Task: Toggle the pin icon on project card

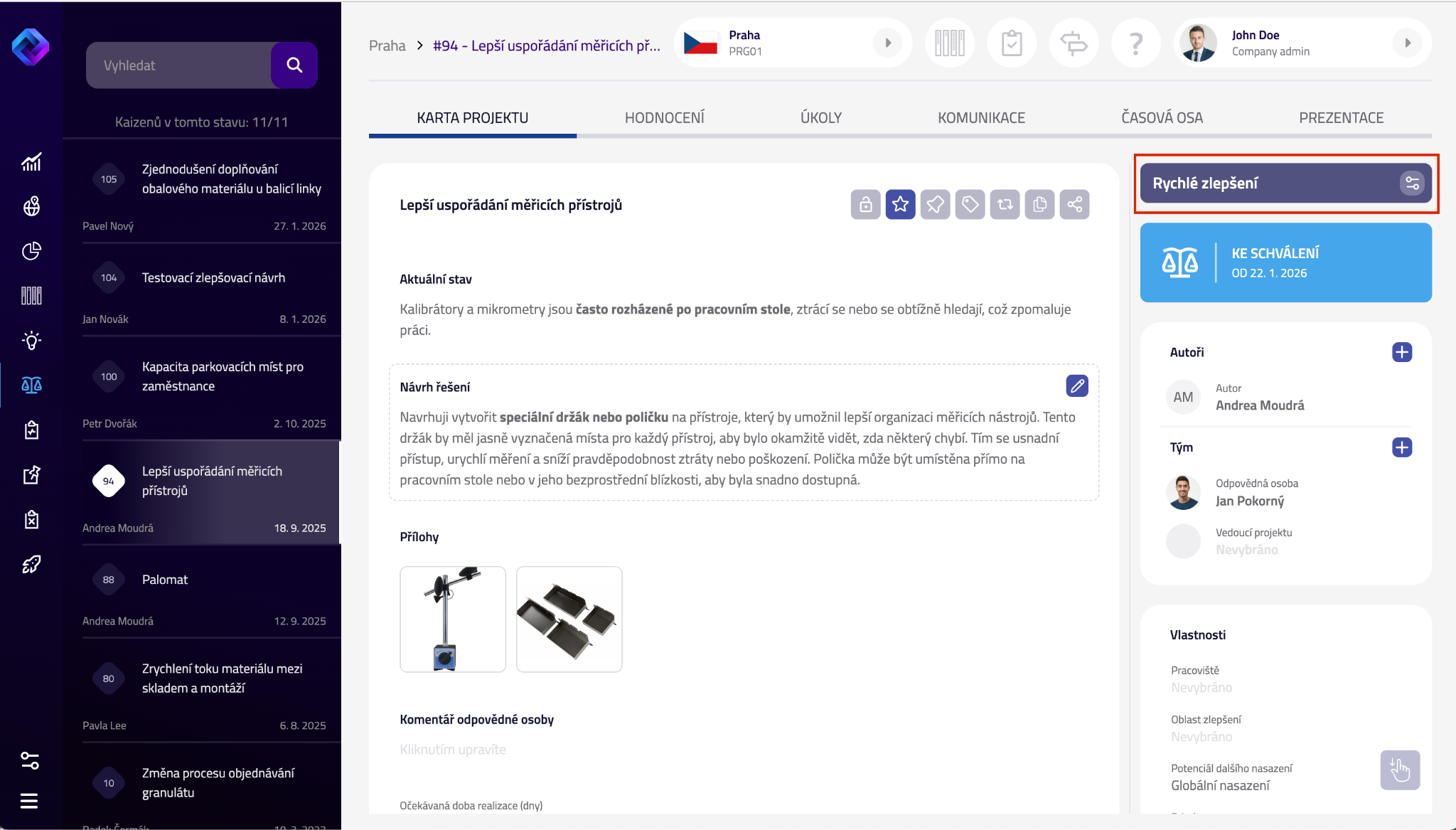Action: tap(935, 205)
